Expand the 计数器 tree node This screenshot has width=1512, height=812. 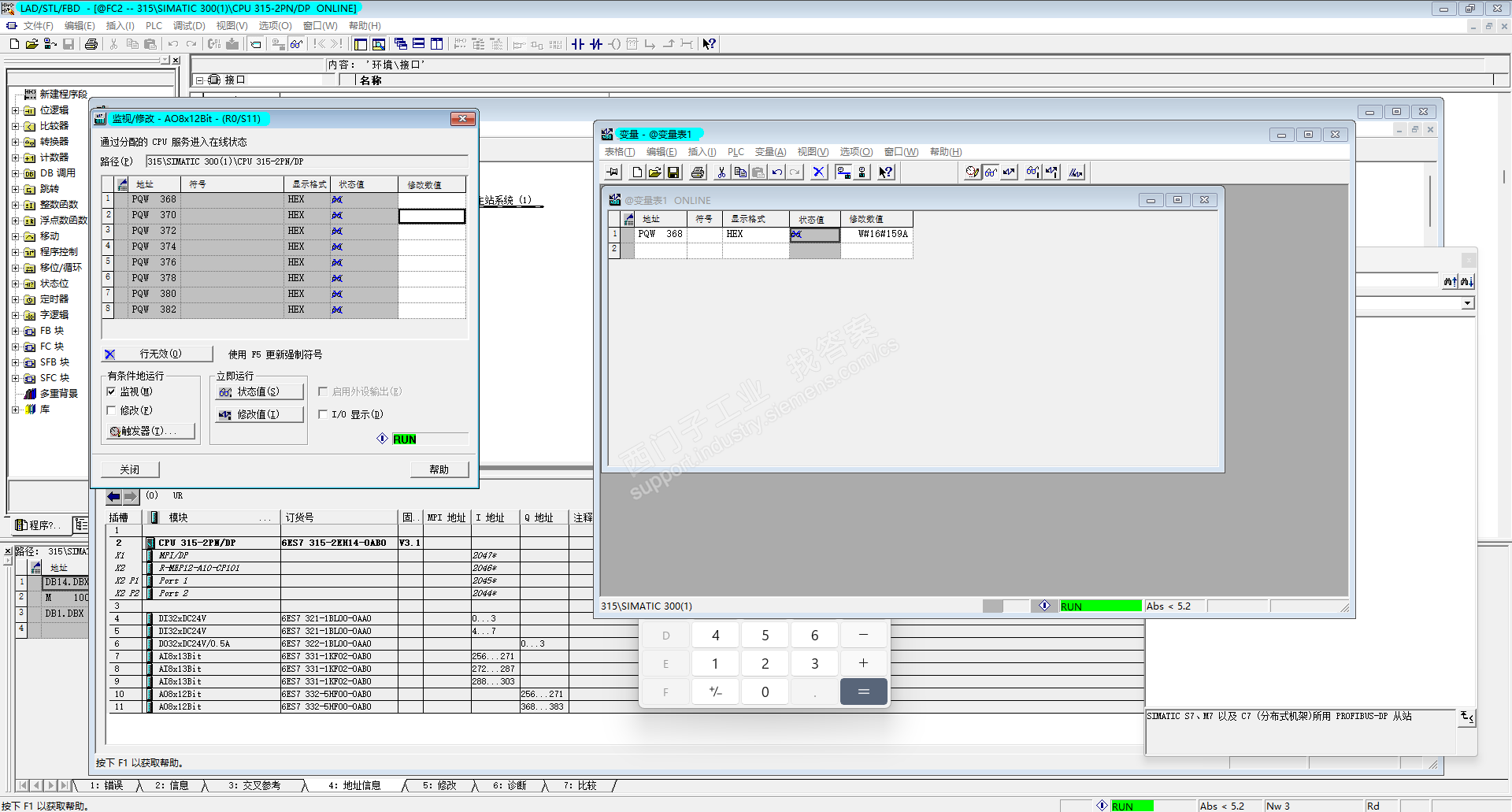[15, 158]
